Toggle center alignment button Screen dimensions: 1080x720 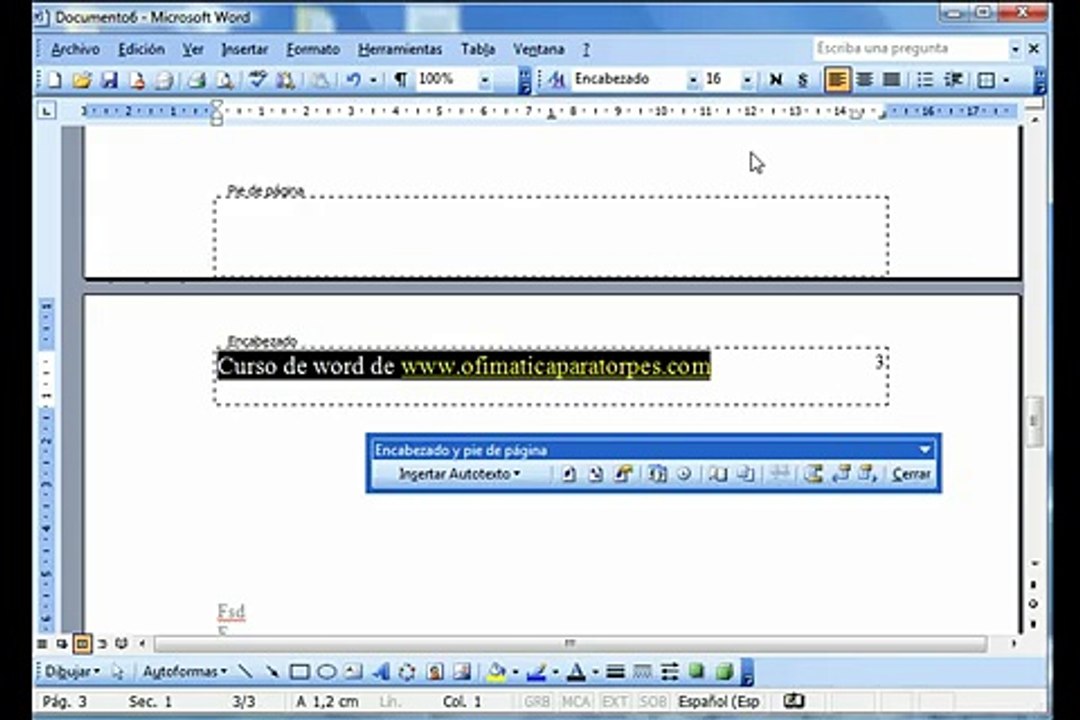pos(864,80)
